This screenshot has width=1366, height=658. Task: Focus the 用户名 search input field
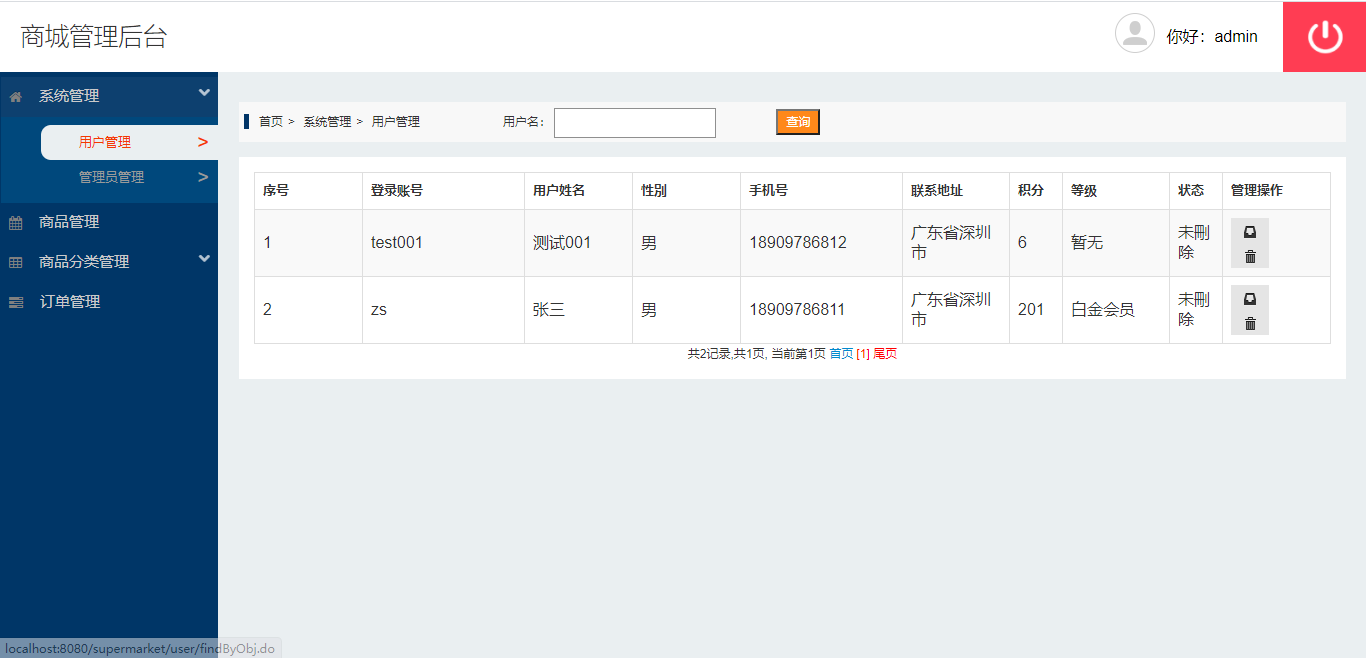tap(635, 123)
